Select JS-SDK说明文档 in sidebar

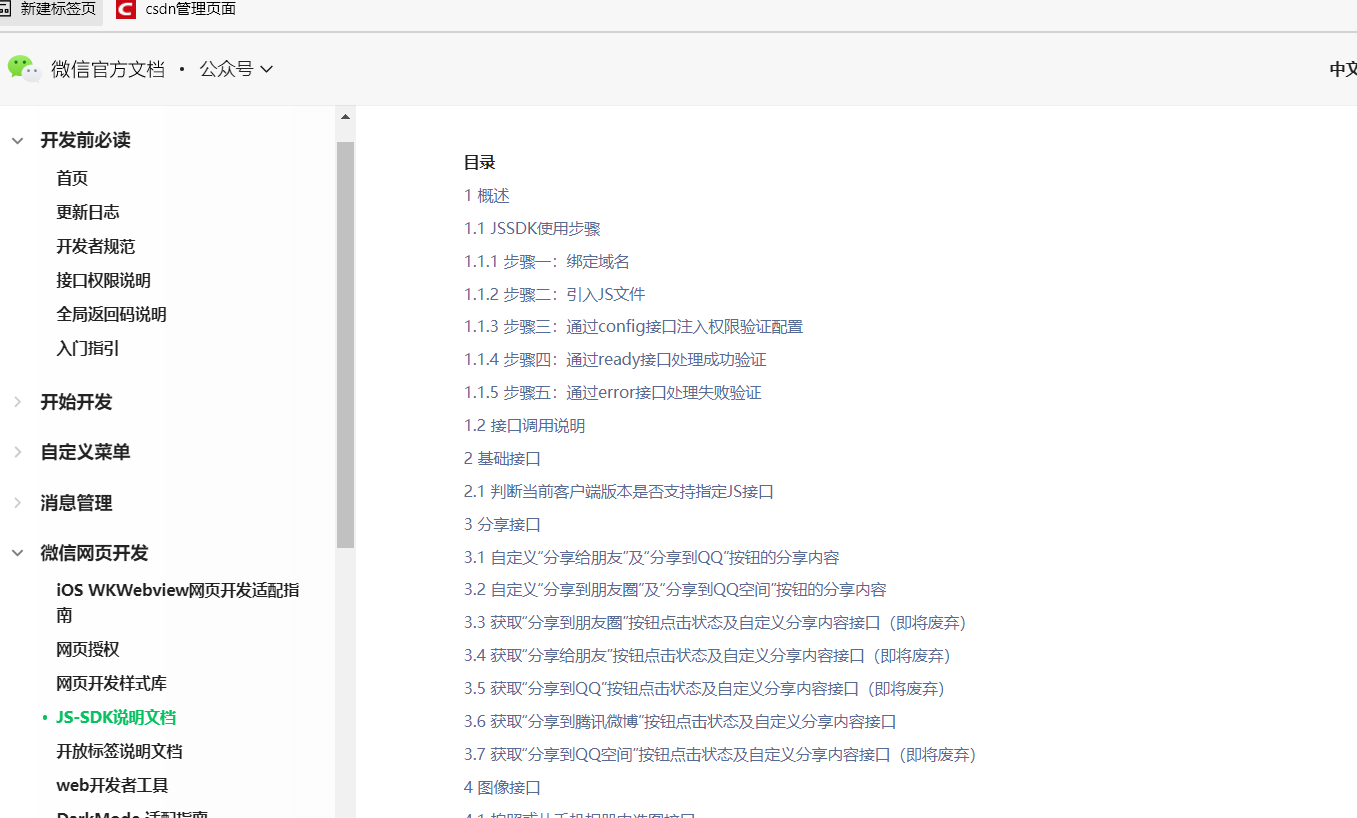(x=116, y=717)
